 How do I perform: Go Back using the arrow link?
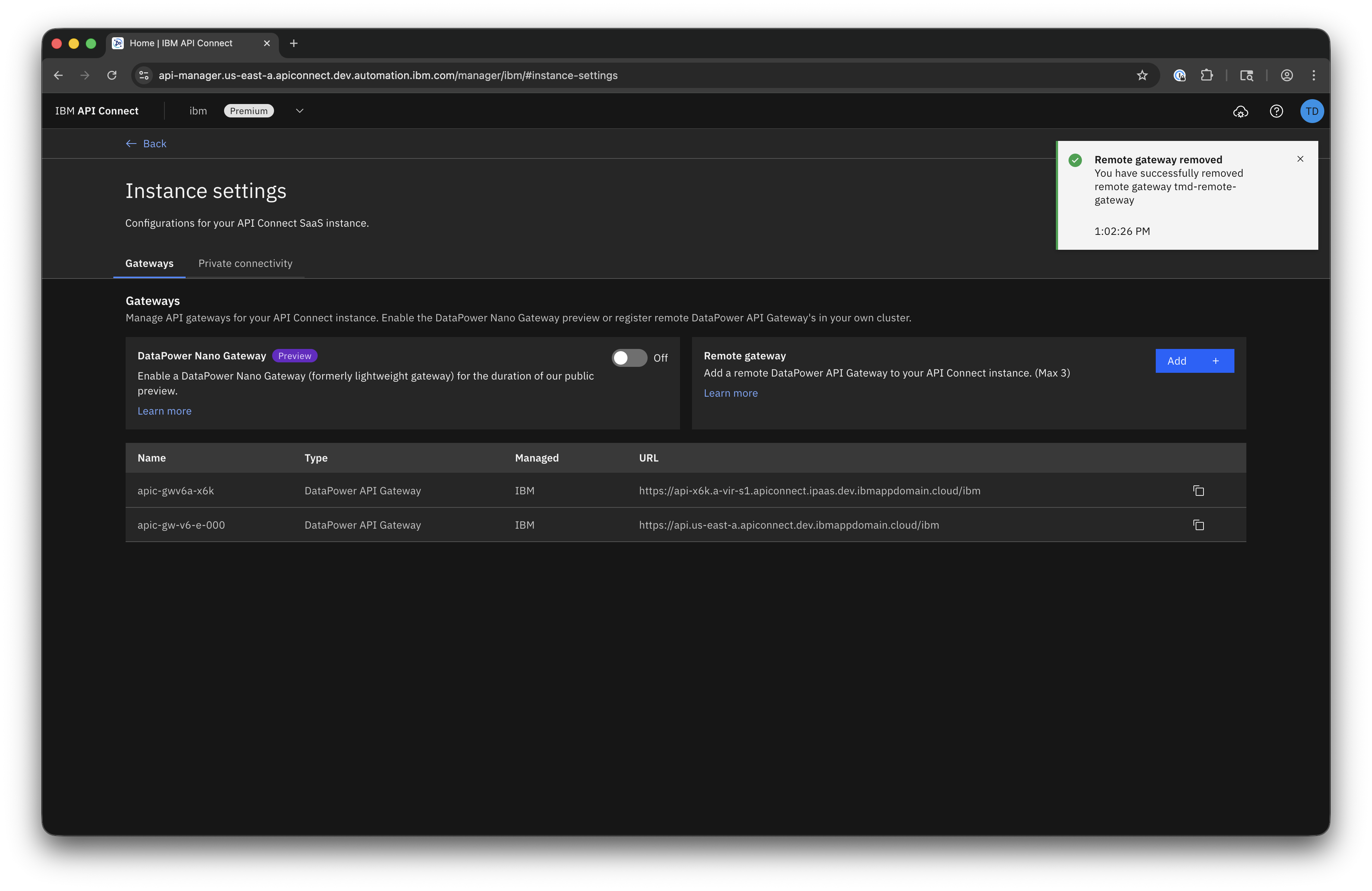(147, 144)
